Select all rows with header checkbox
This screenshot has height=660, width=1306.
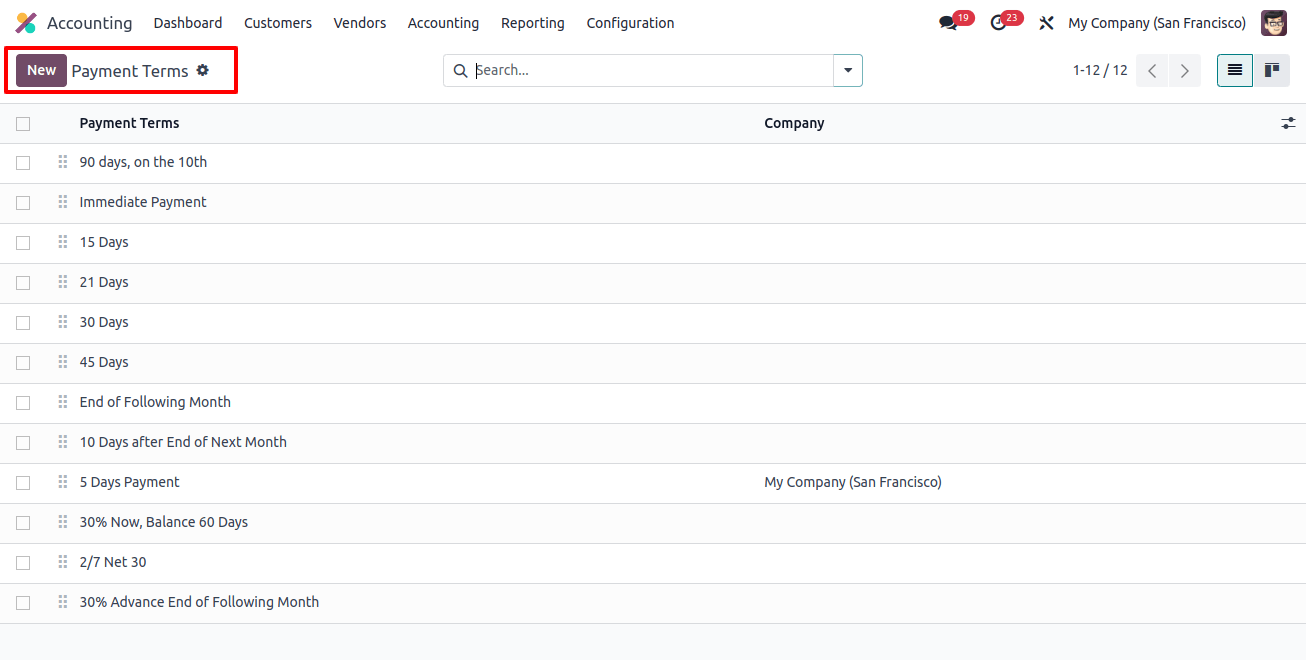click(23, 124)
